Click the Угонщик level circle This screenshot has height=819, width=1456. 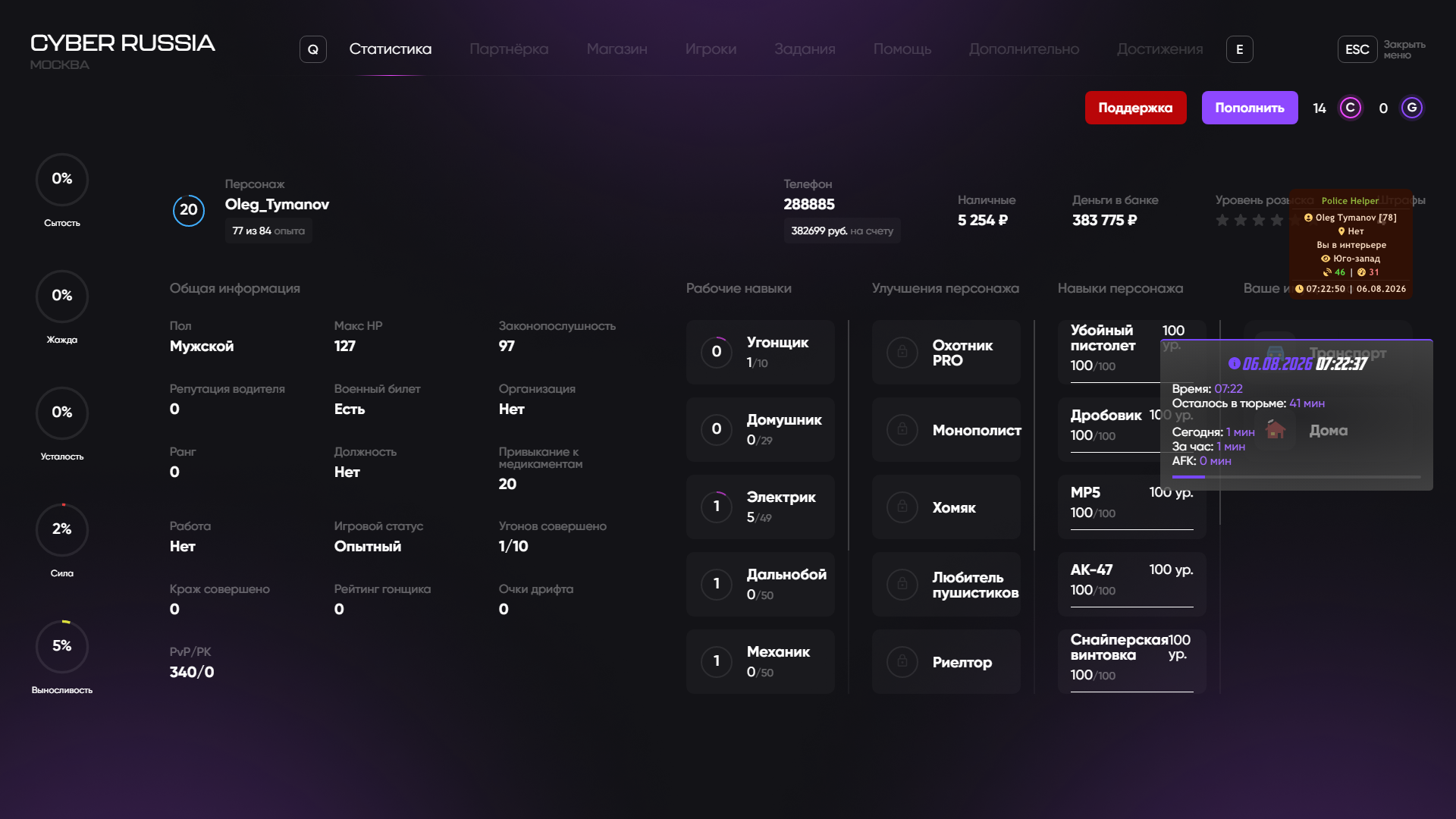pos(717,352)
